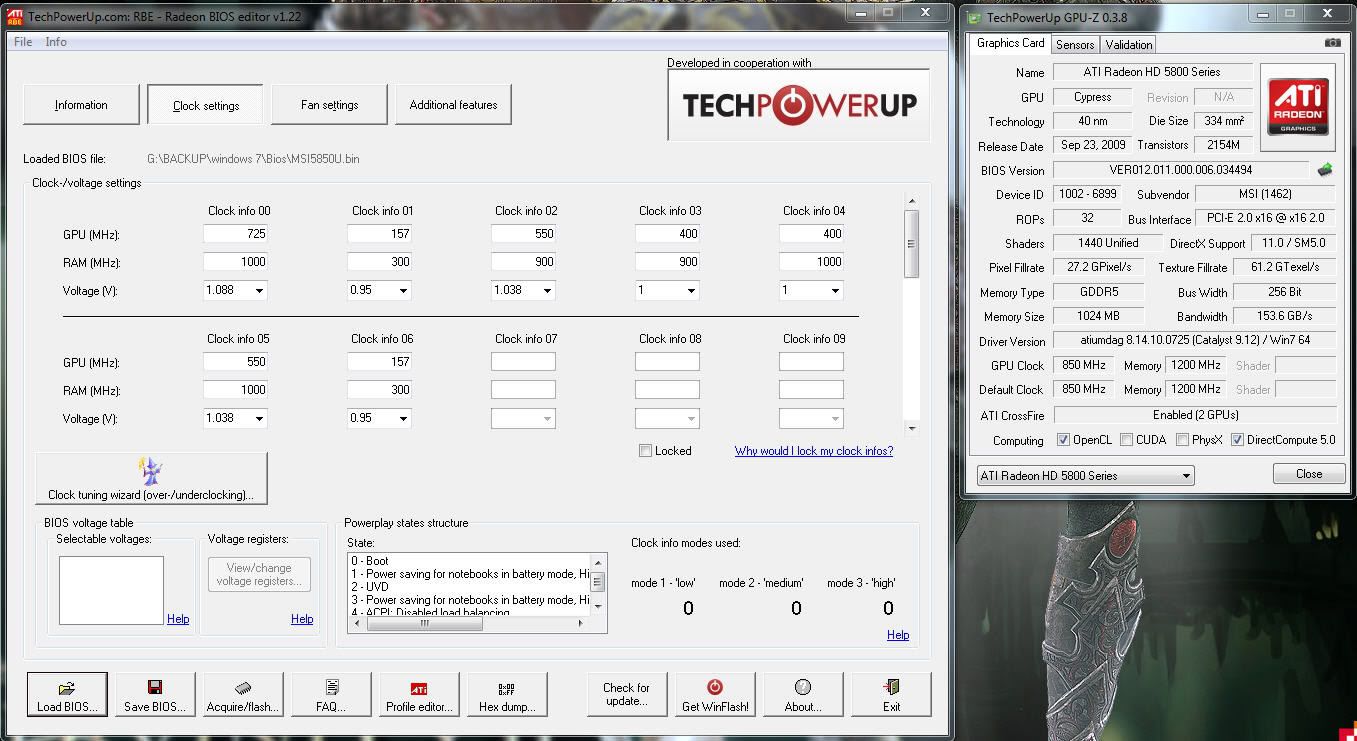
Task: Click the TechPowerUp logo banner
Action: 799,105
